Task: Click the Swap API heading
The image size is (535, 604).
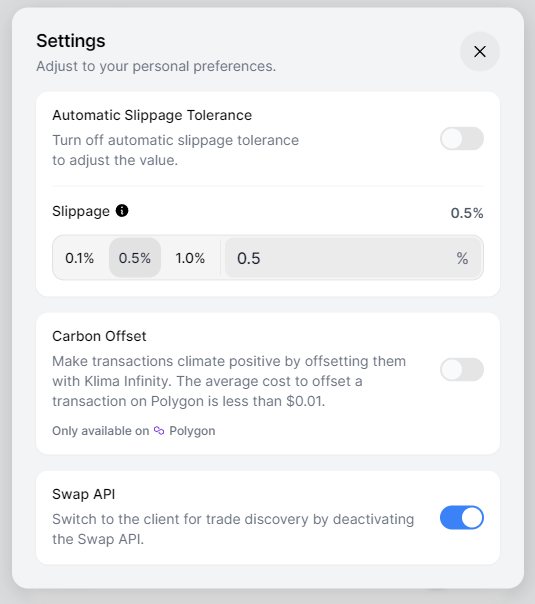Action: [84, 494]
